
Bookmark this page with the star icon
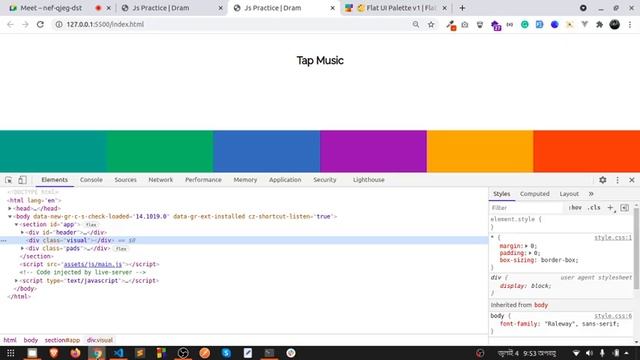pyautogui.click(x=431, y=24)
